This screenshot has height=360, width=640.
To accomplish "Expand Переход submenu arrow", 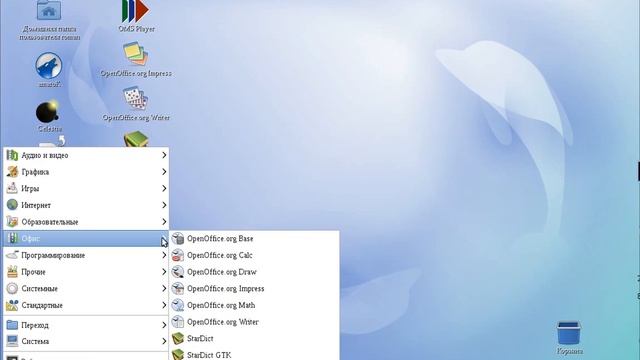I will click(164, 325).
